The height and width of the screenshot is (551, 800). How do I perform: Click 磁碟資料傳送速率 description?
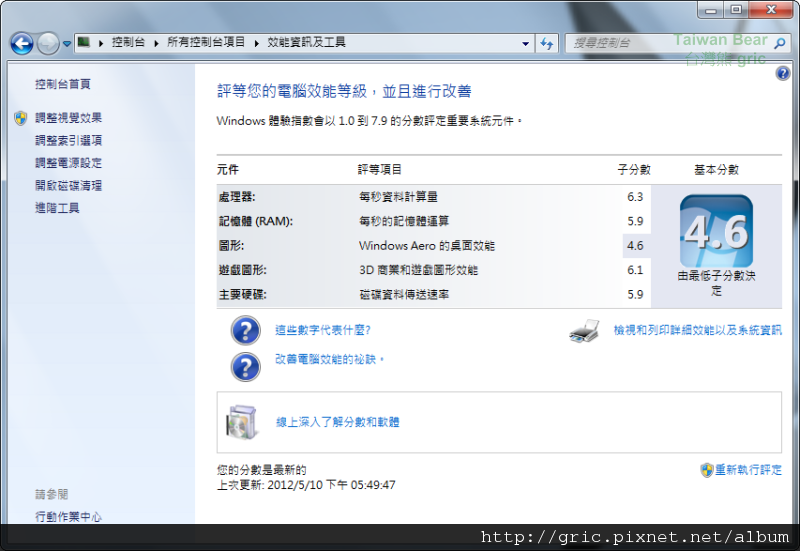404,295
